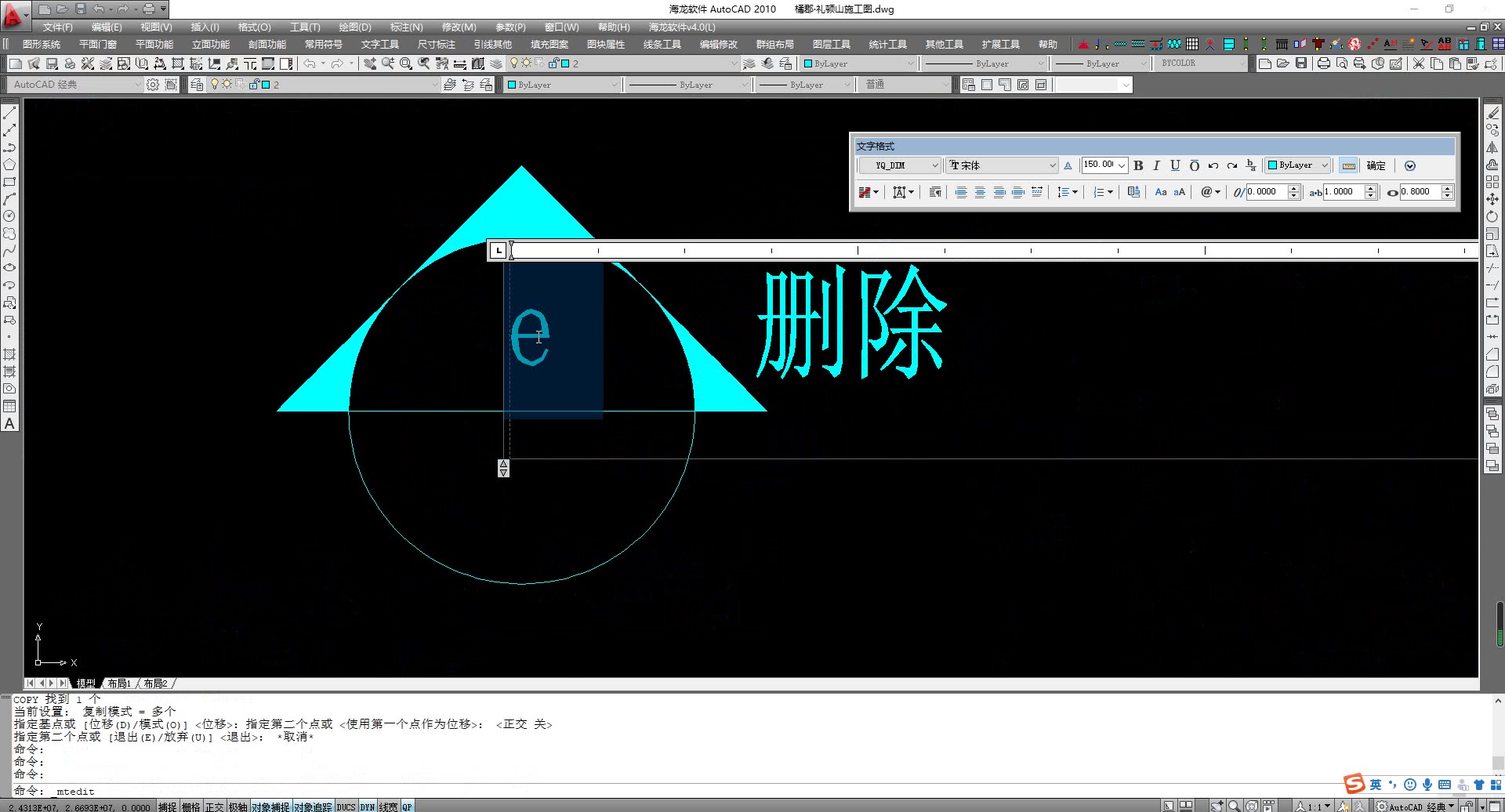Open the 修改 menu
Viewport: 1505px width, 812px height.
[459, 27]
